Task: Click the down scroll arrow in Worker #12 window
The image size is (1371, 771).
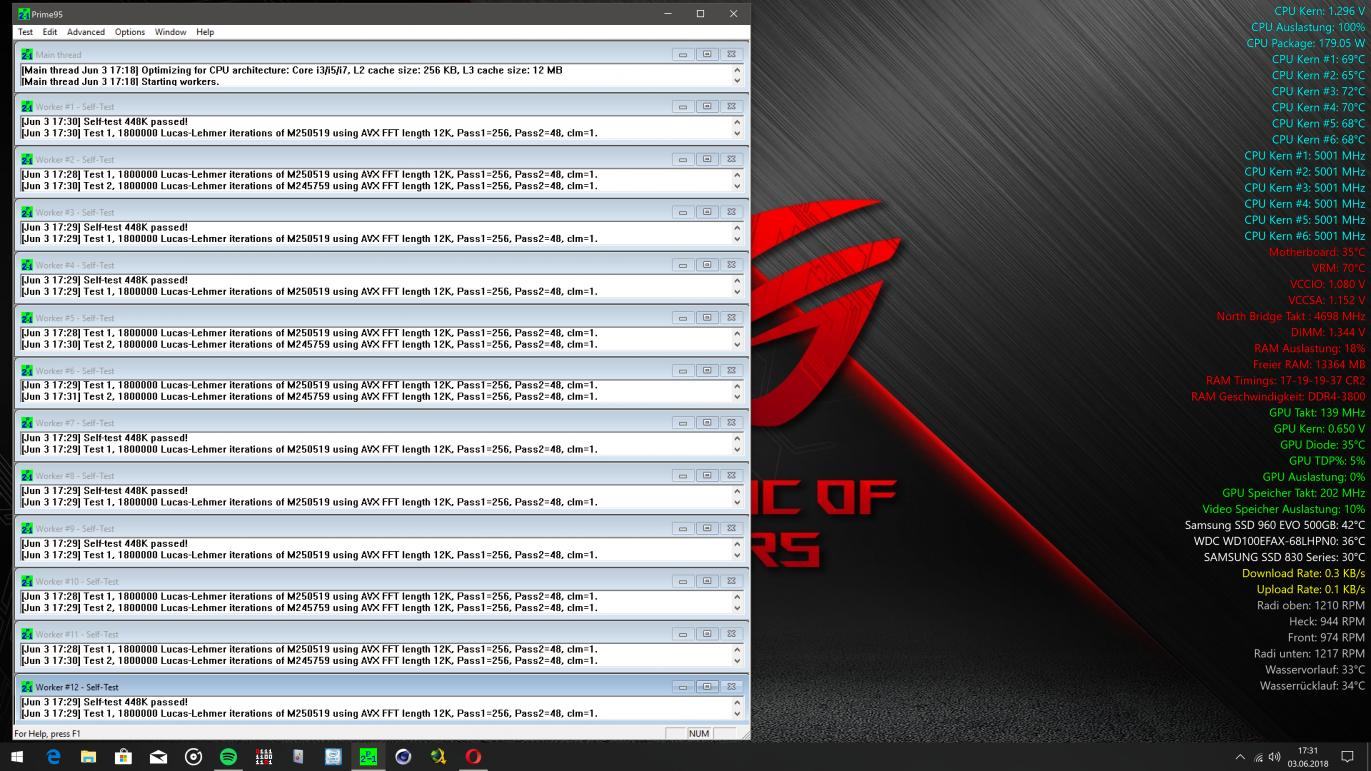Action: click(x=737, y=714)
